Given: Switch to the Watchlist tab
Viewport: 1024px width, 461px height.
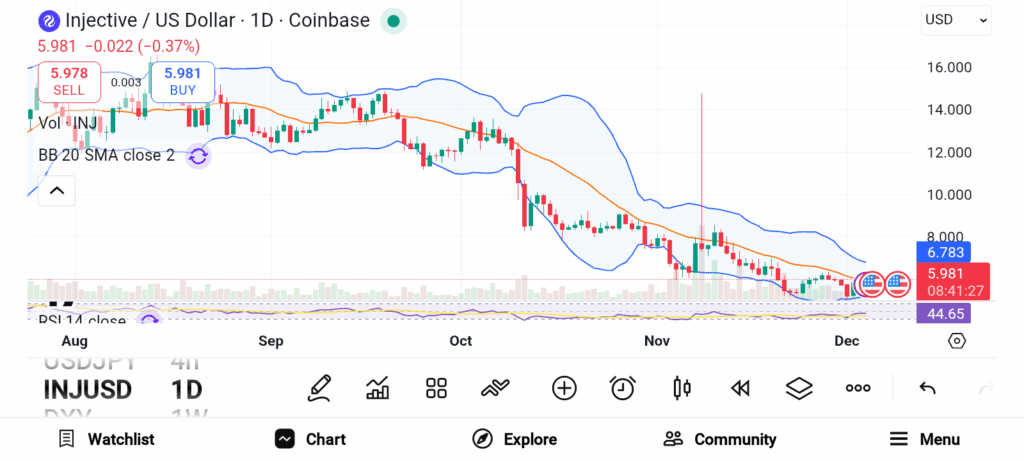Looking at the screenshot, I should click(107, 439).
